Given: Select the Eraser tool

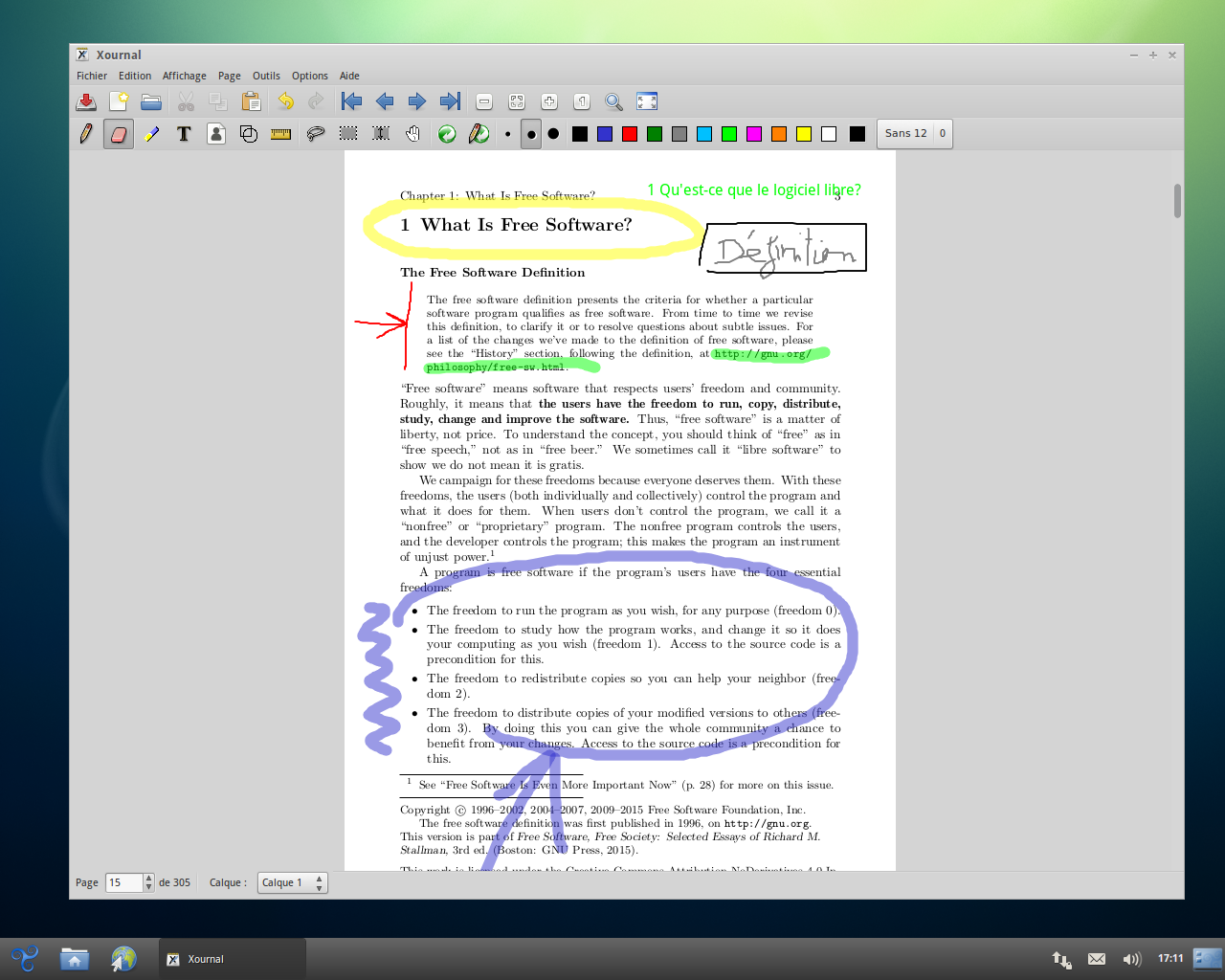Looking at the screenshot, I should coord(119,134).
